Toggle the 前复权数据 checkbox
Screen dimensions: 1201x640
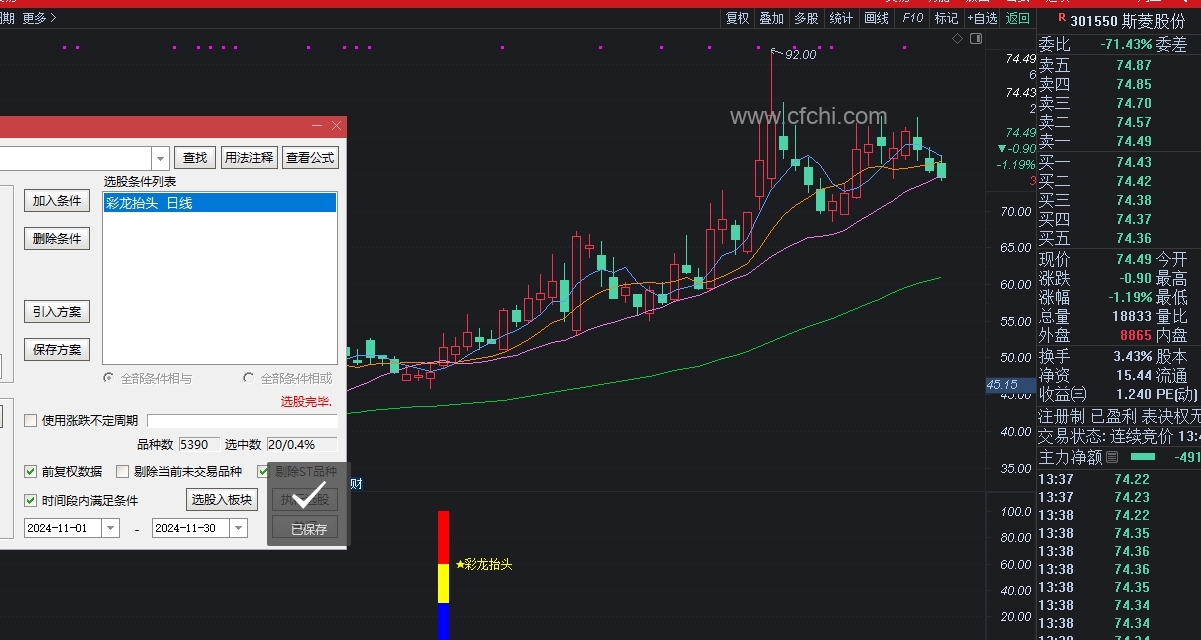tap(30, 472)
